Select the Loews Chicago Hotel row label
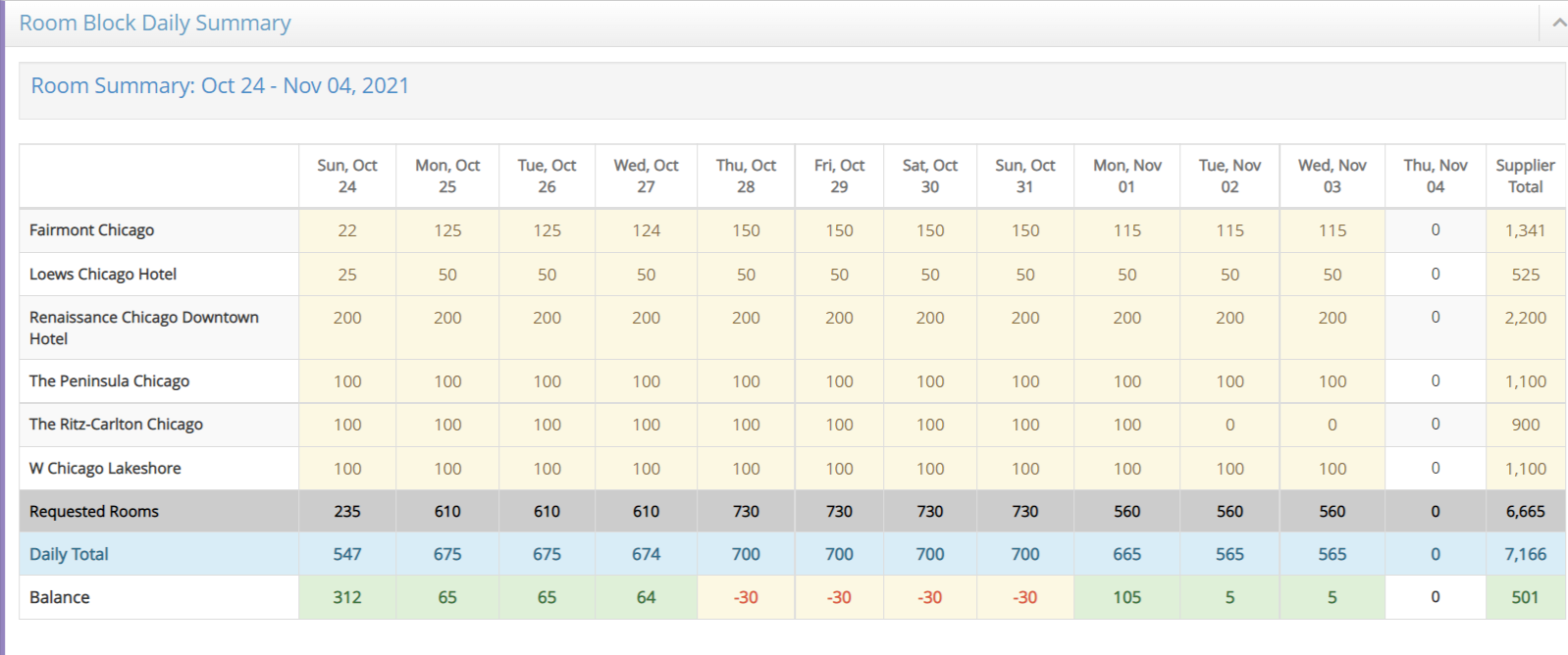 point(103,275)
